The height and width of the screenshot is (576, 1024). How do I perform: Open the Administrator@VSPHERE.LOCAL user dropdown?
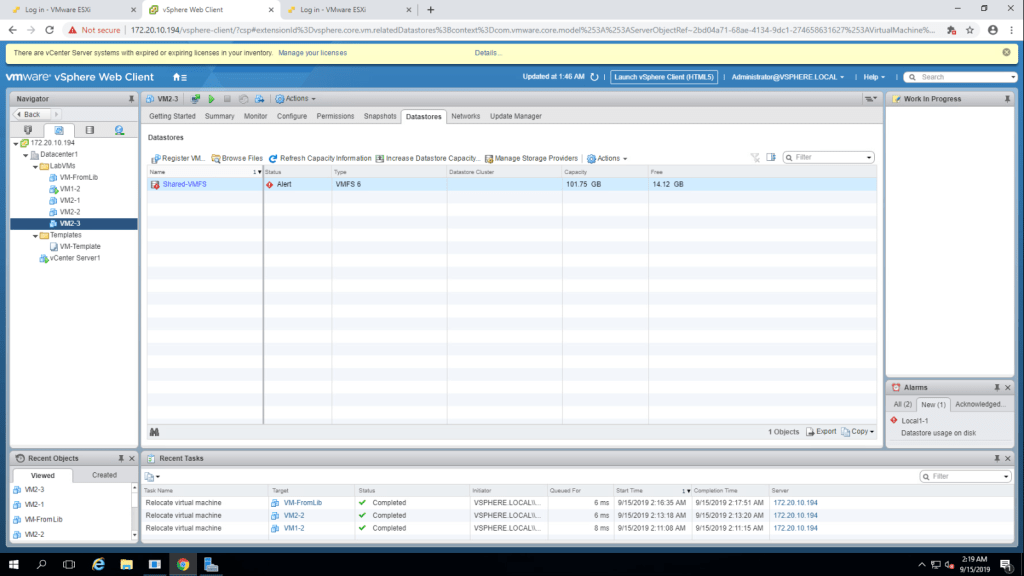tap(787, 77)
